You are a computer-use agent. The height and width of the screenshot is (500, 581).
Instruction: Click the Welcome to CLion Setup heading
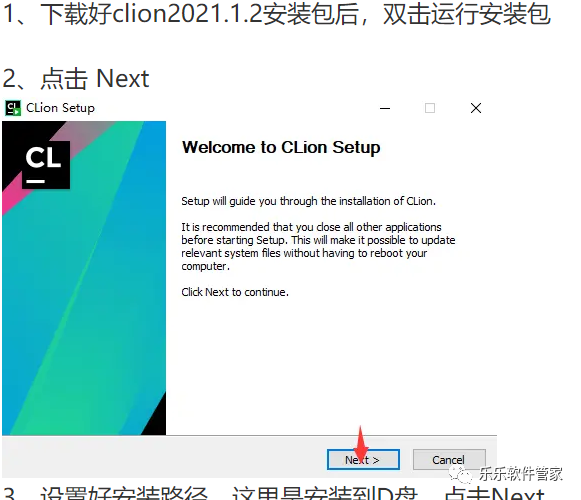pyautogui.click(x=281, y=148)
